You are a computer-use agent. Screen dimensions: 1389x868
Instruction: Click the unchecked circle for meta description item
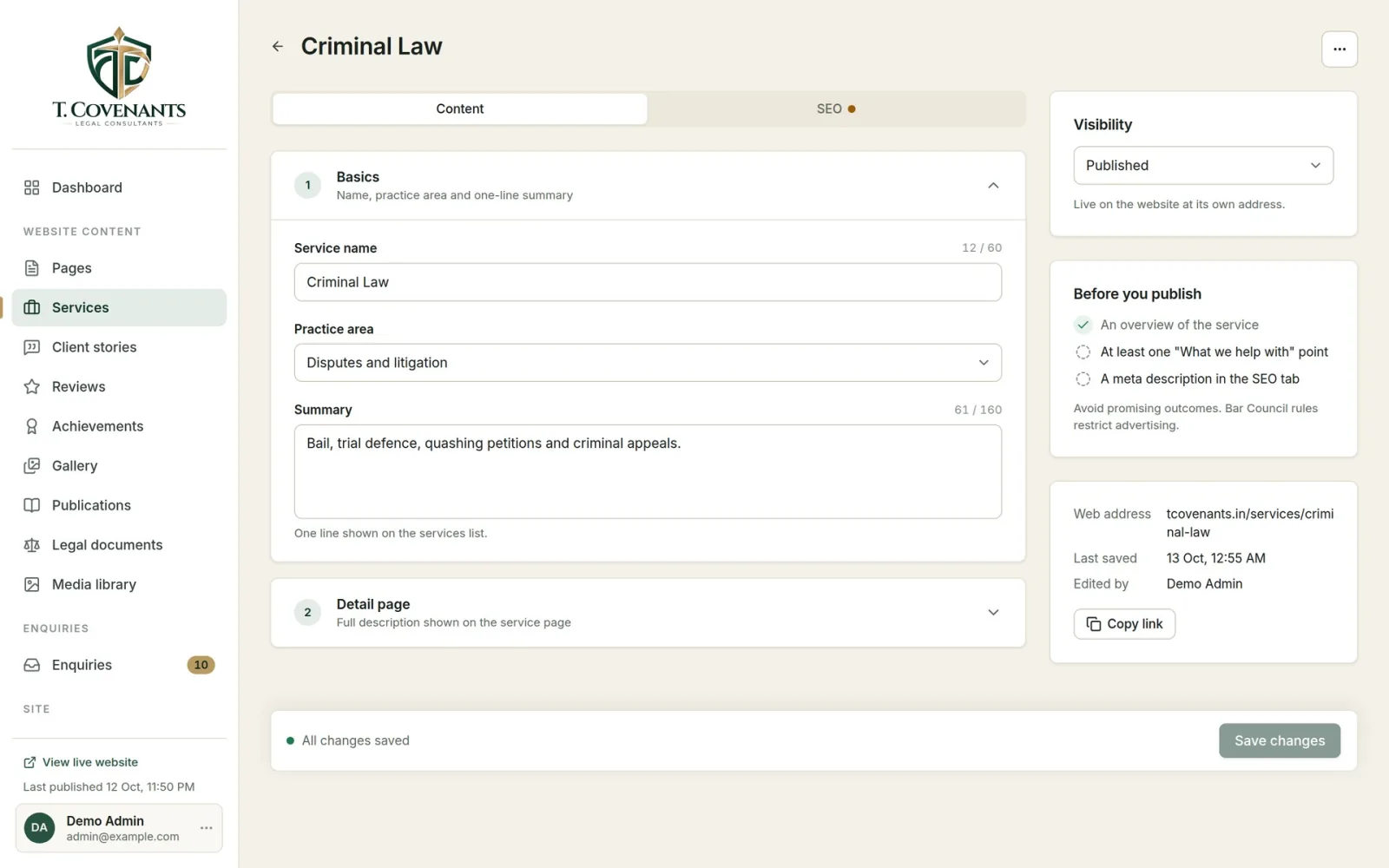coord(1083,379)
